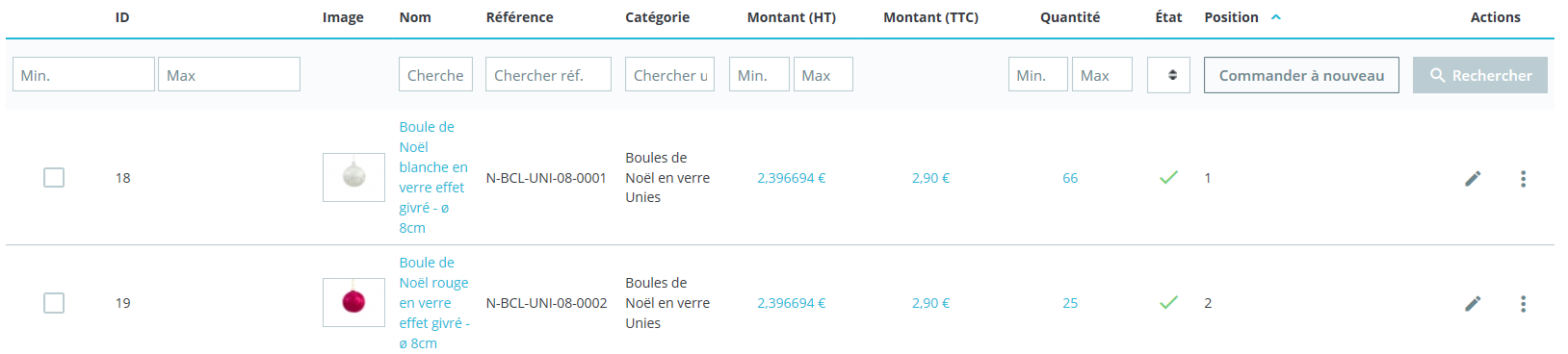Sort the table by the Quantité column
The image size is (1568, 354).
point(1070,17)
